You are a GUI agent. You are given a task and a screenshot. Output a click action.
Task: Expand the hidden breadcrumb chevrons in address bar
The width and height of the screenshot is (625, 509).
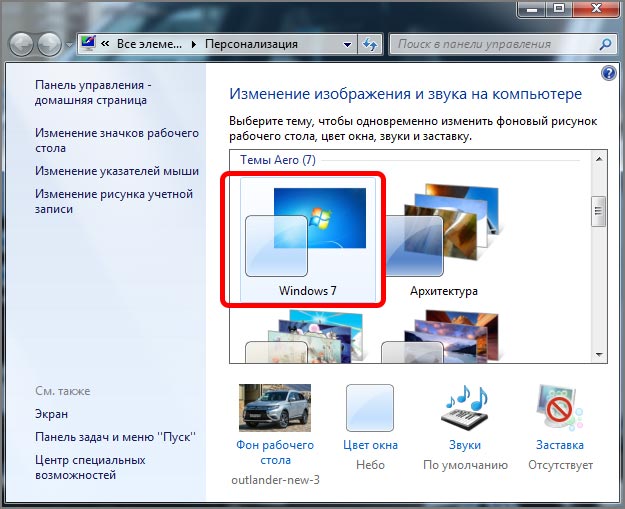[x=105, y=44]
